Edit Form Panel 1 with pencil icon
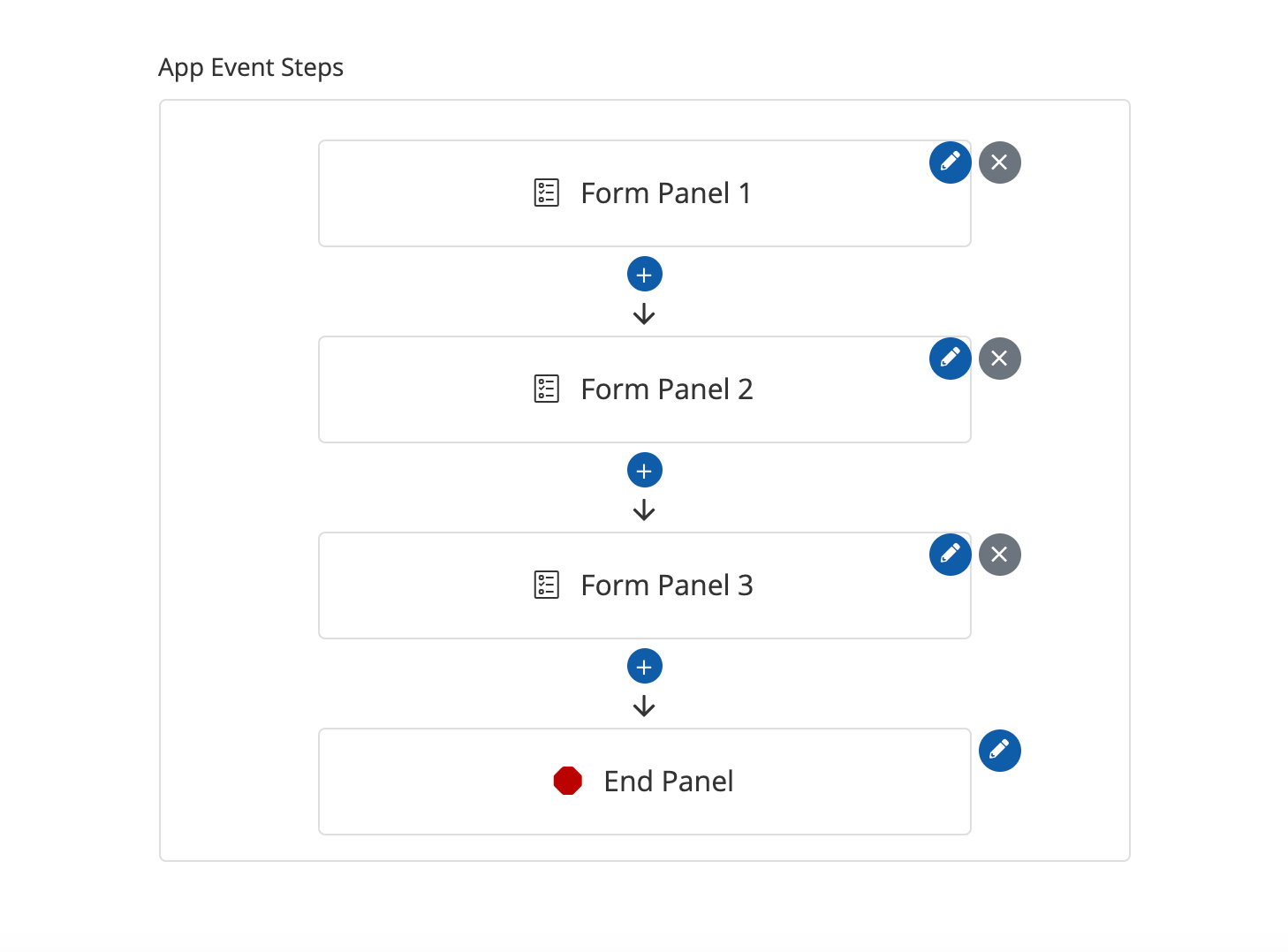 [x=950, y=162]
